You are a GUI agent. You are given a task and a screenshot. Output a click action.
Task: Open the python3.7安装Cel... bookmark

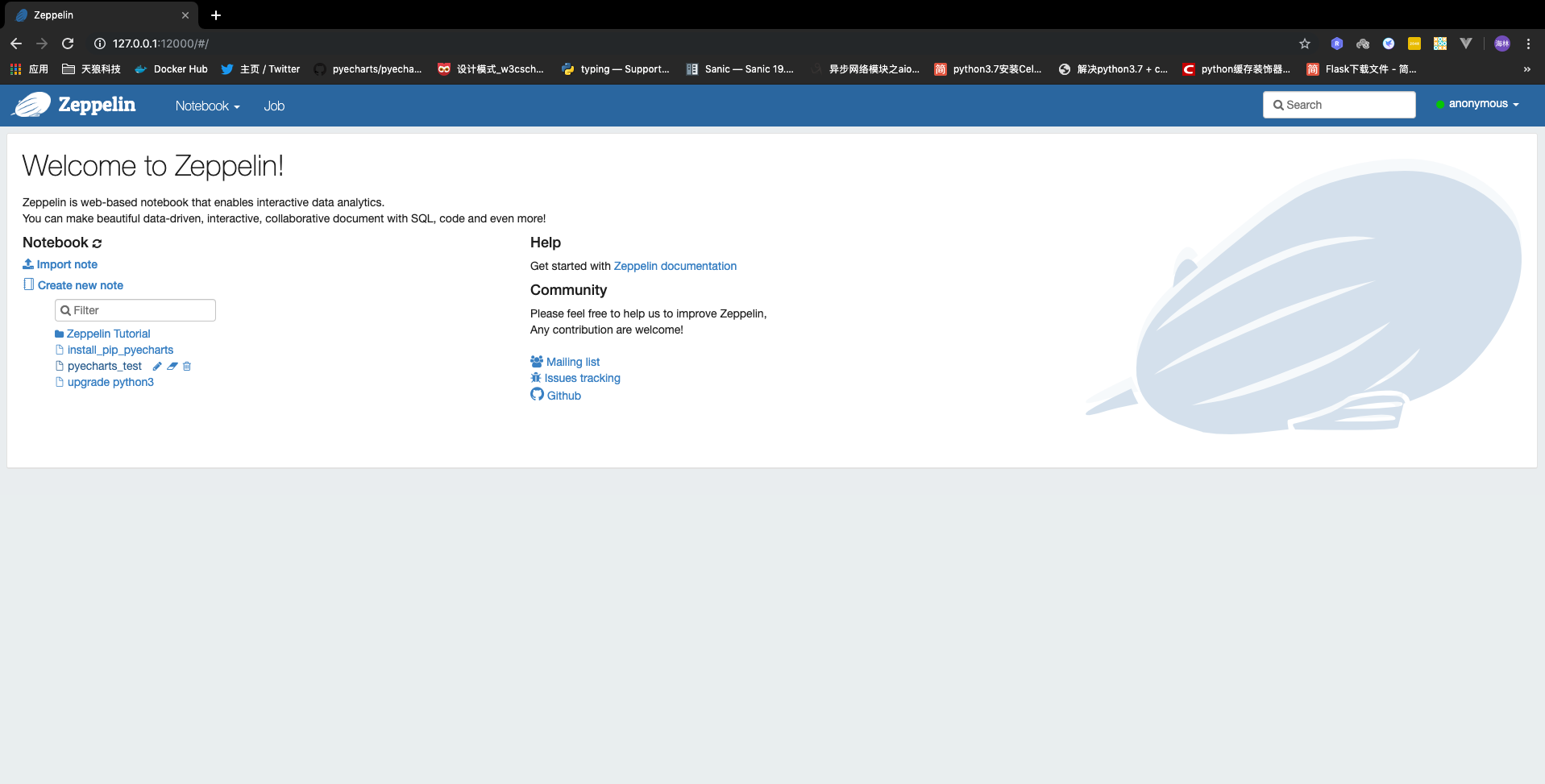[x=988, y=69]
